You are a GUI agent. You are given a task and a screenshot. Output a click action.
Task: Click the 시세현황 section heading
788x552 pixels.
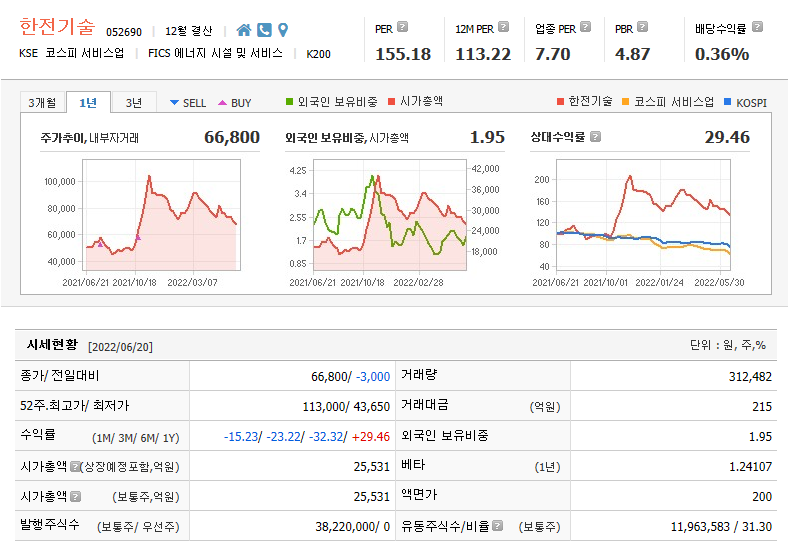coord(52,345)
